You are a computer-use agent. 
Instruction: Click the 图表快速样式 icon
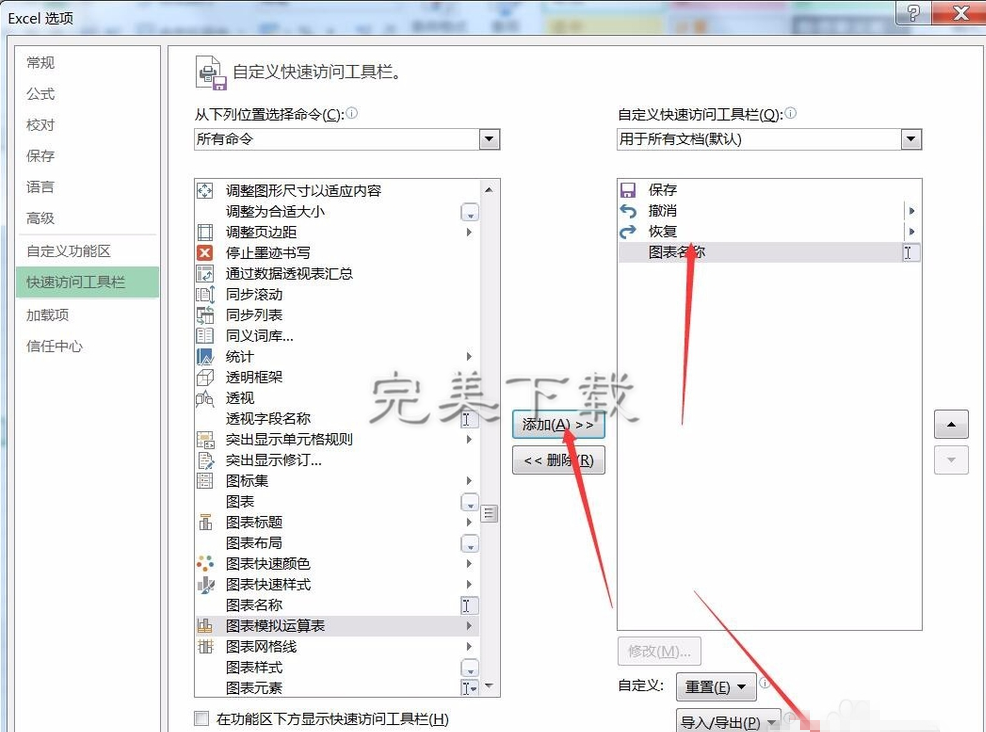205,584
